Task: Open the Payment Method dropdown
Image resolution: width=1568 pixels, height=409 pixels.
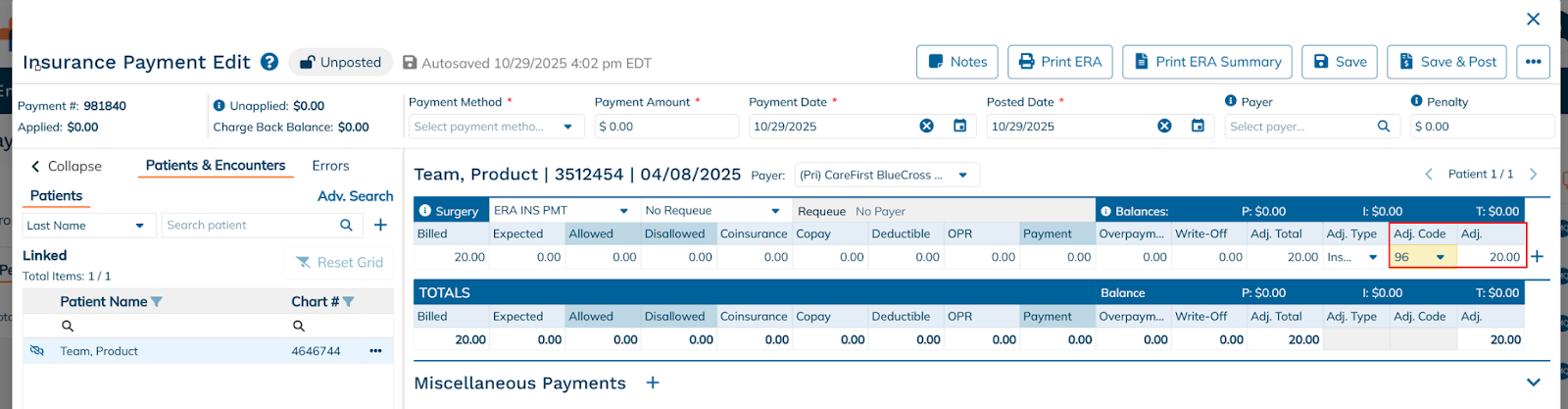Action: click(567, 127)
